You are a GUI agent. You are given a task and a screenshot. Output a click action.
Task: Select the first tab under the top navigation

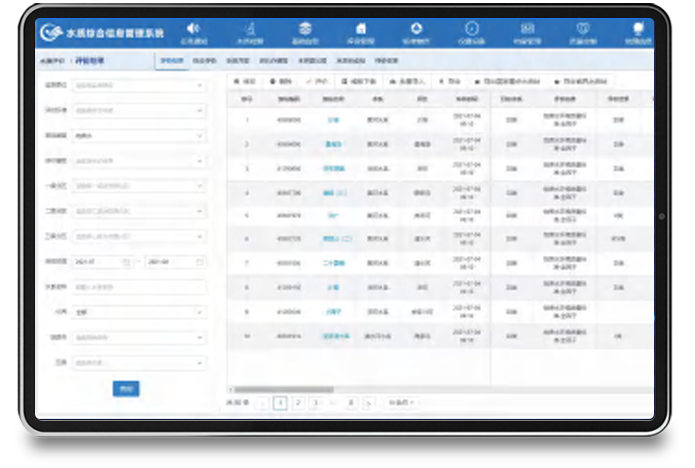[x=171, y=61]
